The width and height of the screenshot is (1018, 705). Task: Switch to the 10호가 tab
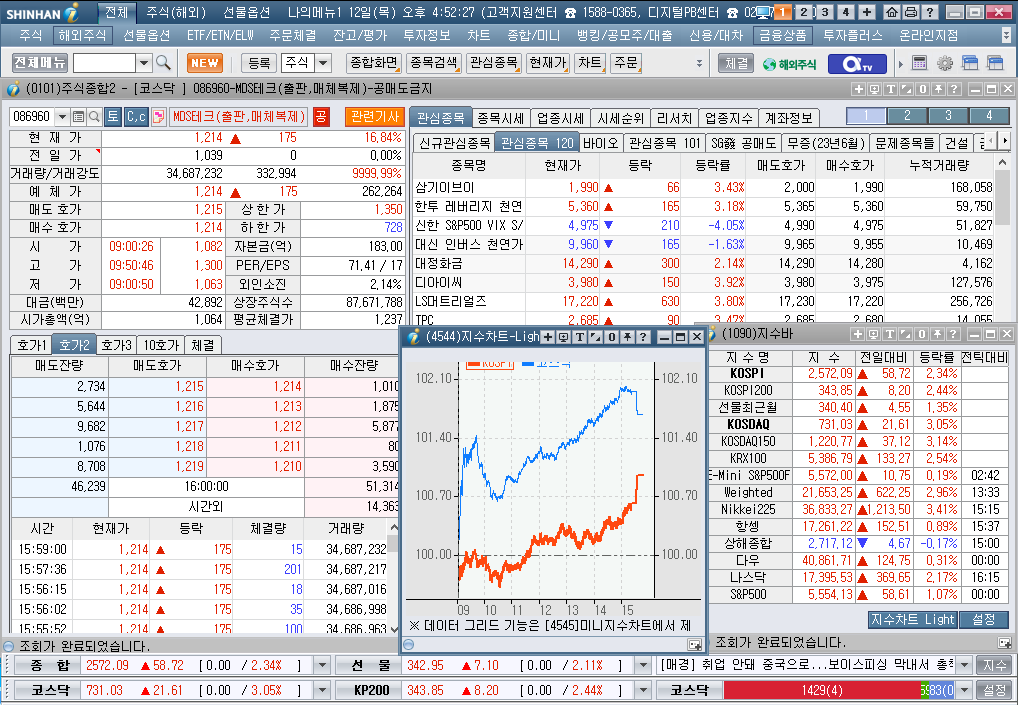(161, 345)
